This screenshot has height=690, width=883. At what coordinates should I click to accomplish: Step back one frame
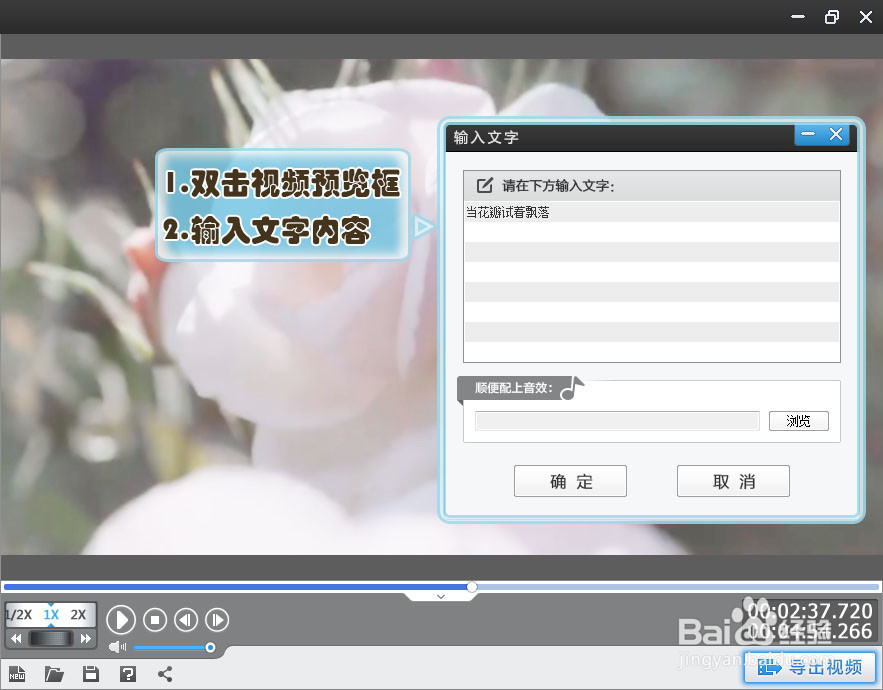[x=186, y=620]
